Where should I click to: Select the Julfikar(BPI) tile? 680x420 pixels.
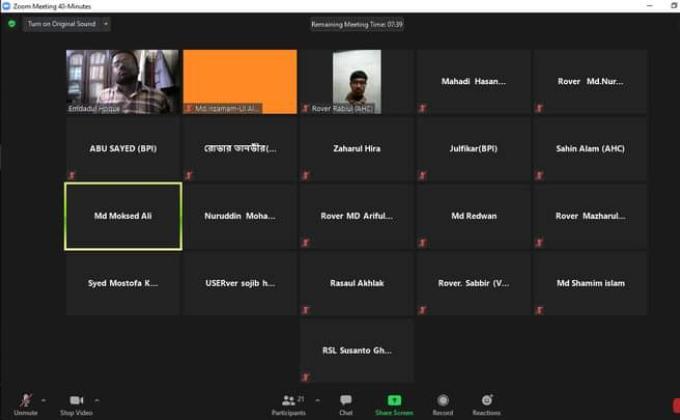pos(474,149)
